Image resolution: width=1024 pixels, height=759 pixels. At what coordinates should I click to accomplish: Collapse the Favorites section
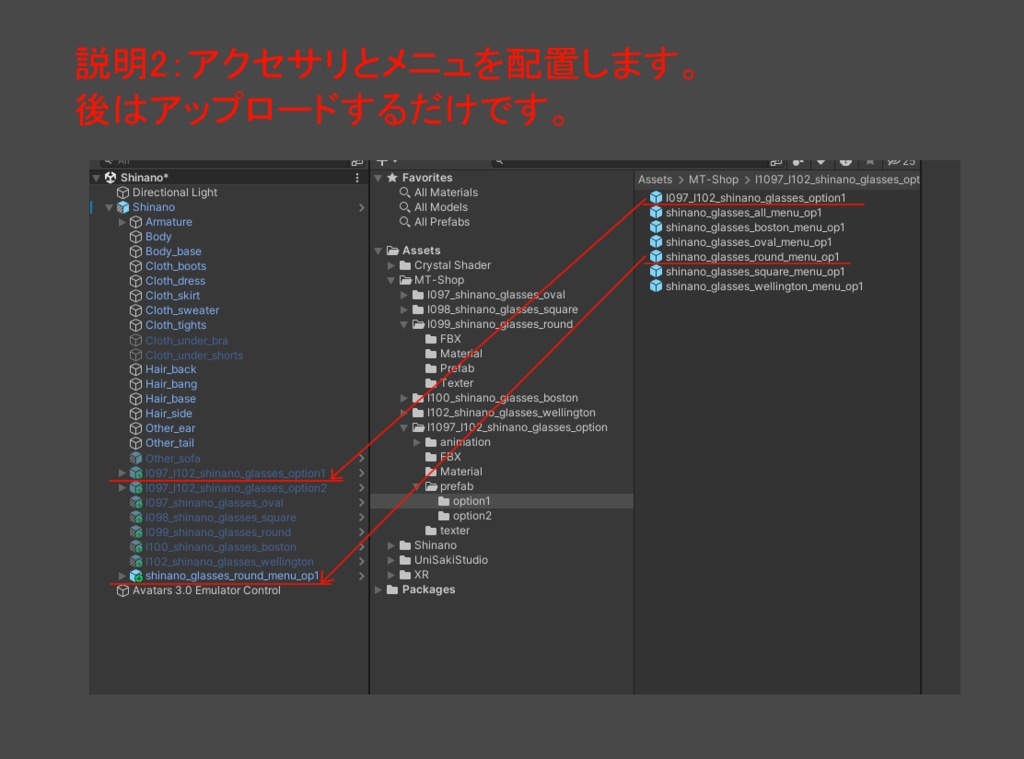click(x=378, y=178)
